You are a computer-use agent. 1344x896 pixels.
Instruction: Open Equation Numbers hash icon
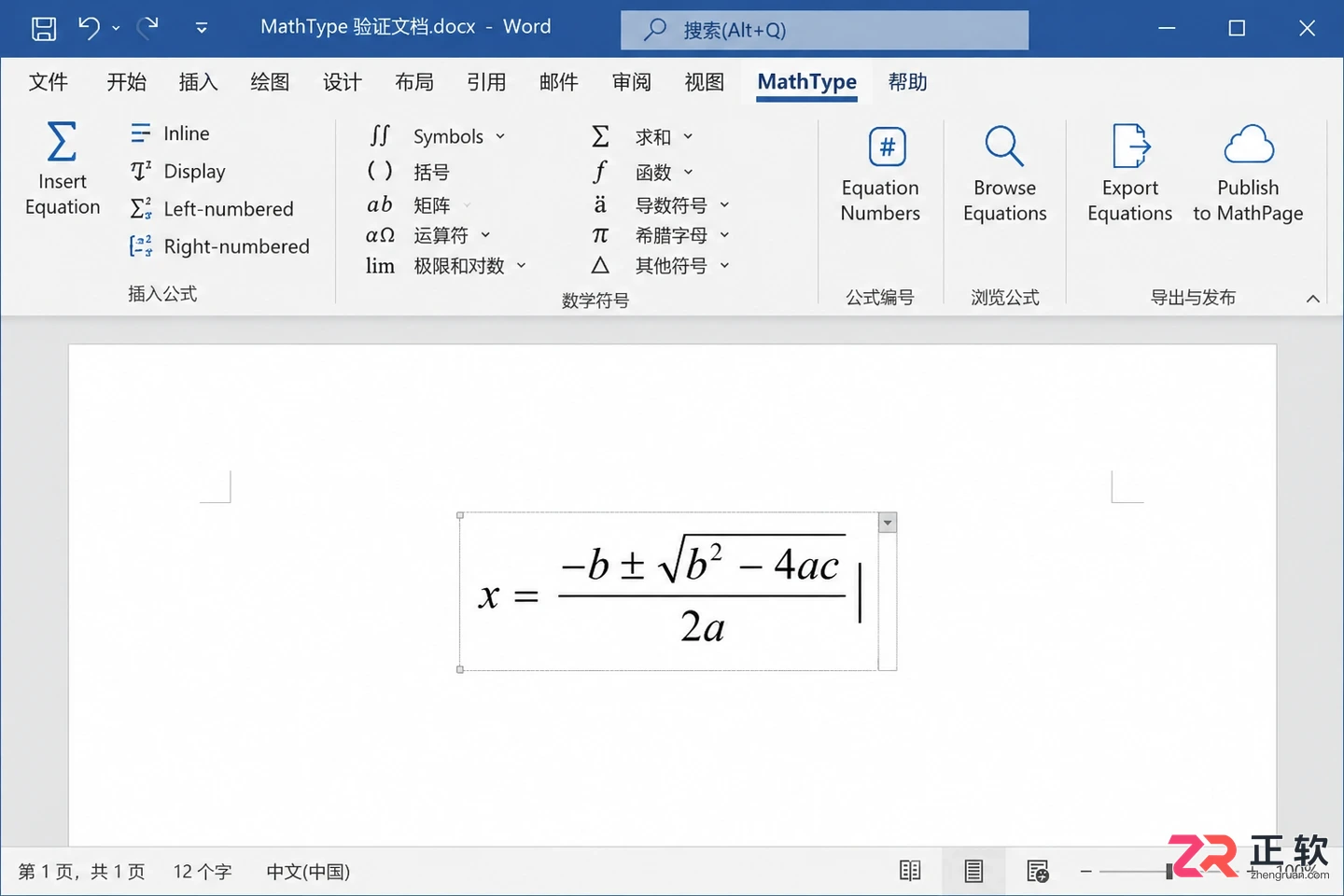(x=887, y=147)
